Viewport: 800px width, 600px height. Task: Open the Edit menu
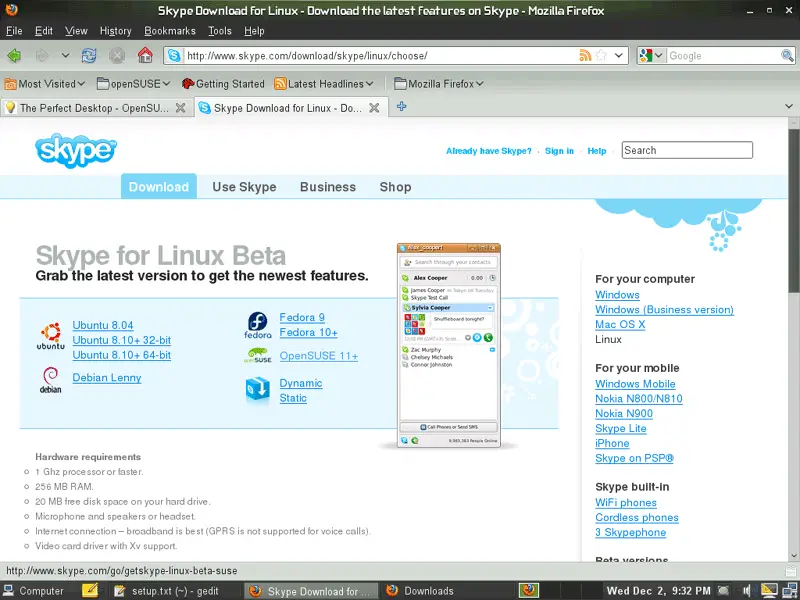(x=44, y=31)
